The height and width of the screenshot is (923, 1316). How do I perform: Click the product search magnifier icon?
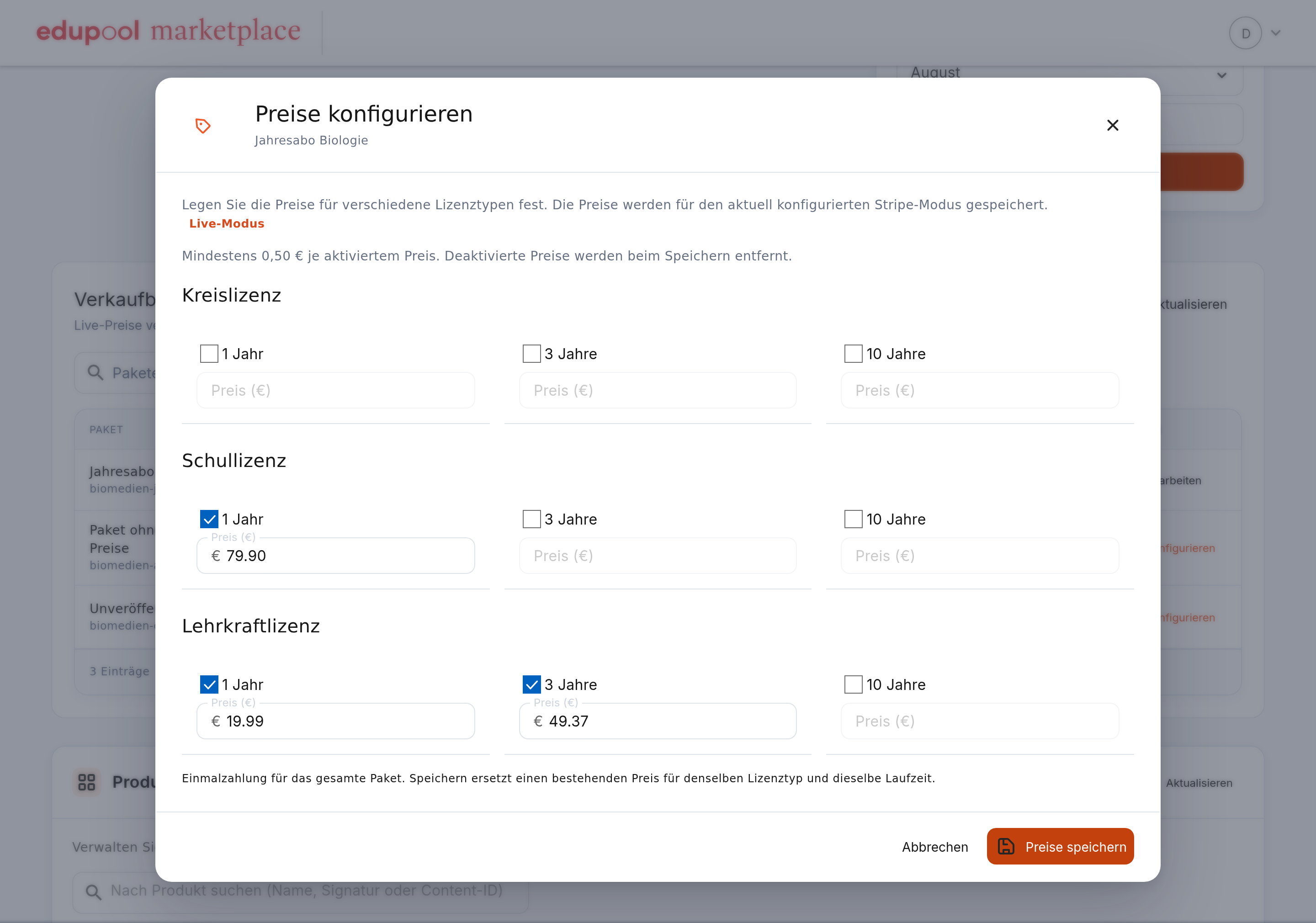click(93, 891)
